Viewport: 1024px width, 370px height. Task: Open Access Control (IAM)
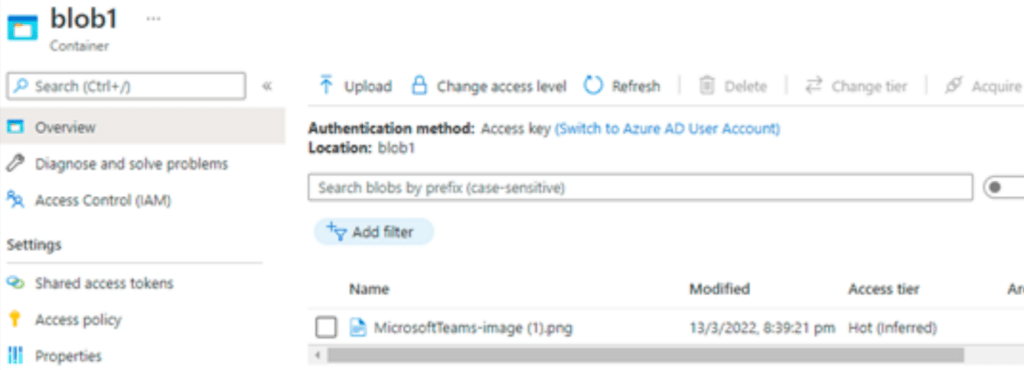(103, 200)
